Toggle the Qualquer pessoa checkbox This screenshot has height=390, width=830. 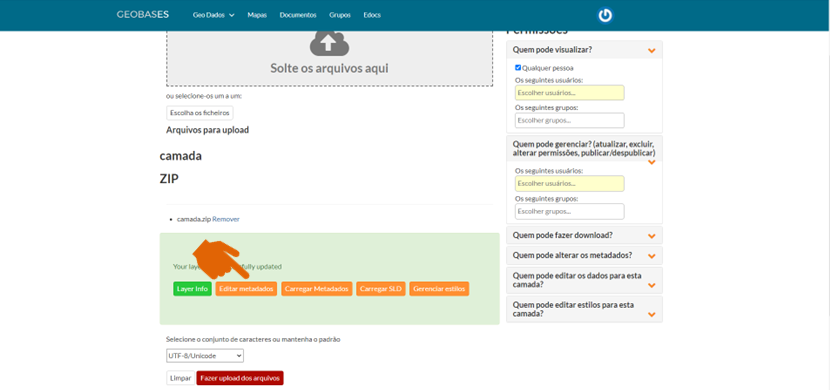[518, 68]
